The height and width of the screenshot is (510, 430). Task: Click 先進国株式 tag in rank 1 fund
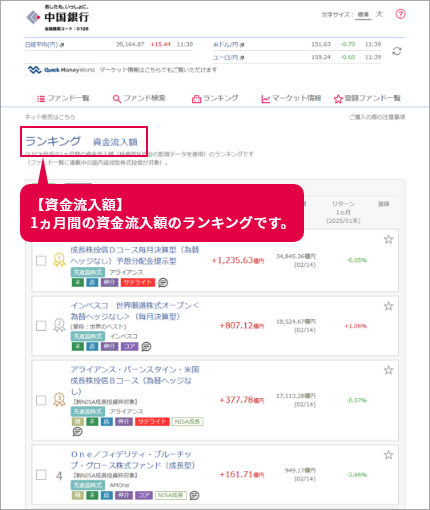(88, 272)
